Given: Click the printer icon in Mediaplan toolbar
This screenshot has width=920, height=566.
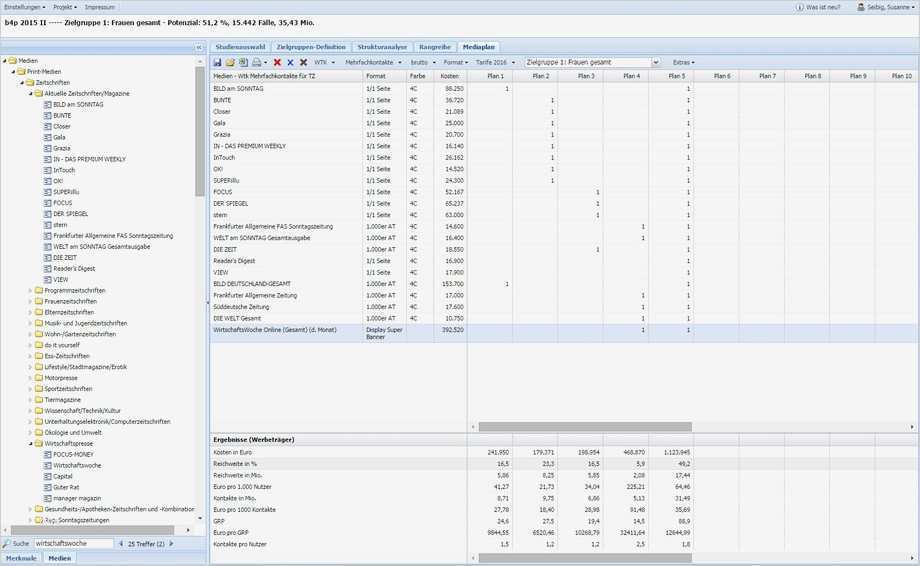Looking at the screenshot, I should coord(256,62).
